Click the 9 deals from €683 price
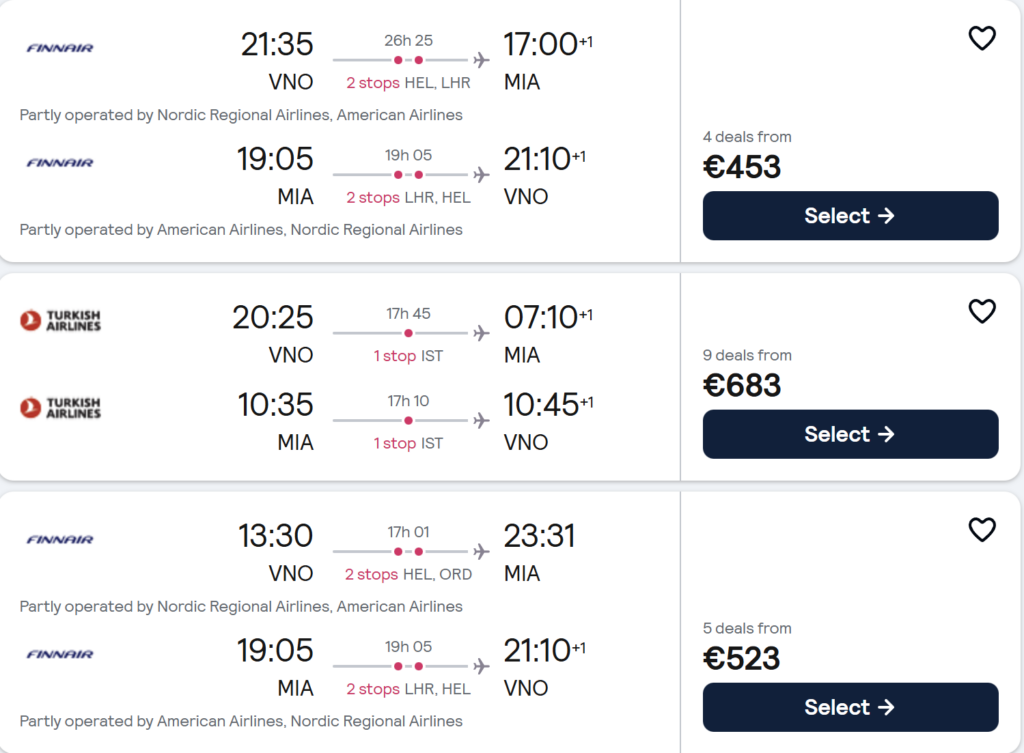This screenshot has height=753, width=1024. click(x=742, y=385)
